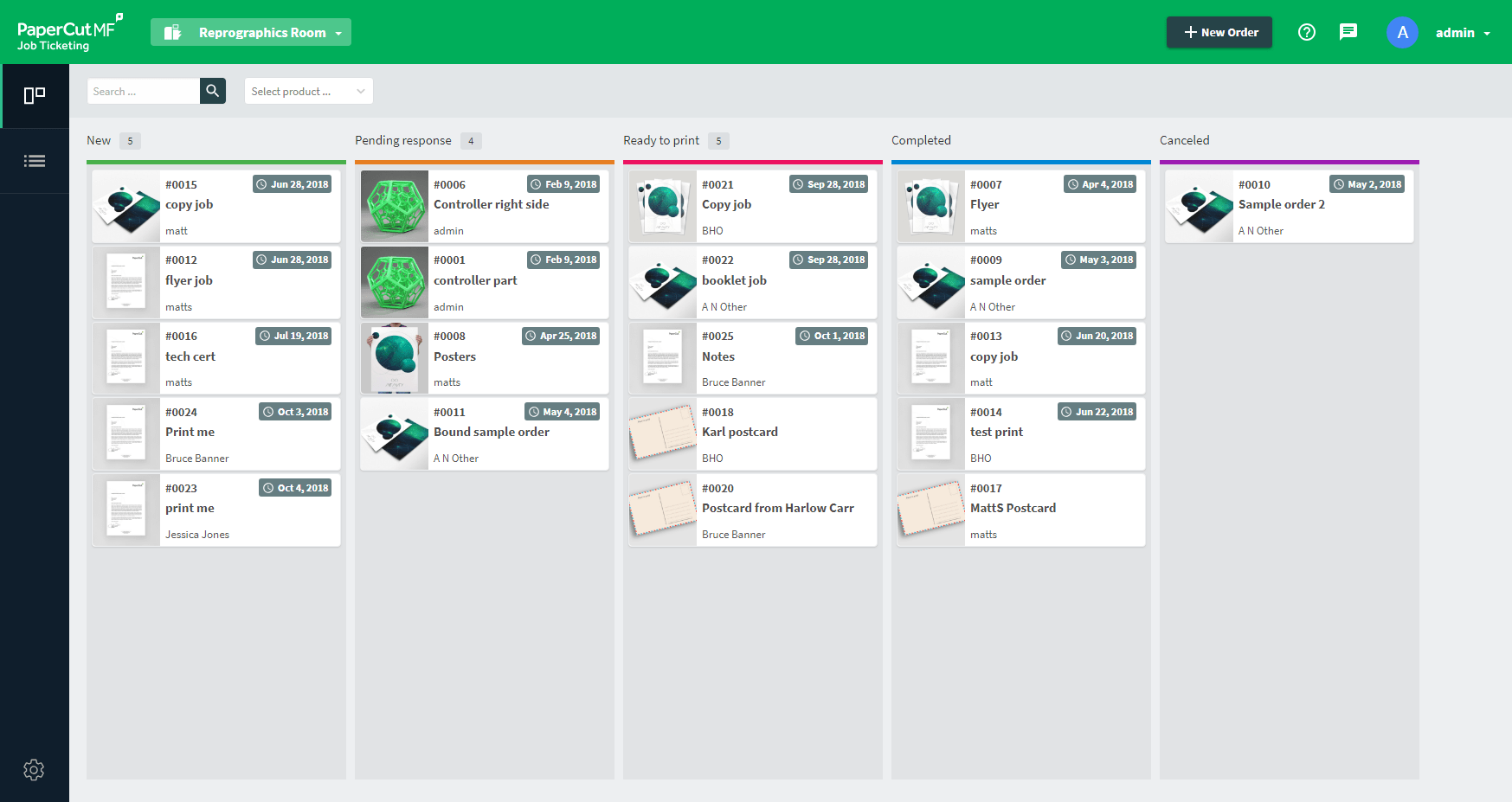Switch to the board view icon
Viewport: 1512px width, 802px height.
pyautogui.click(x=35, y=95)
